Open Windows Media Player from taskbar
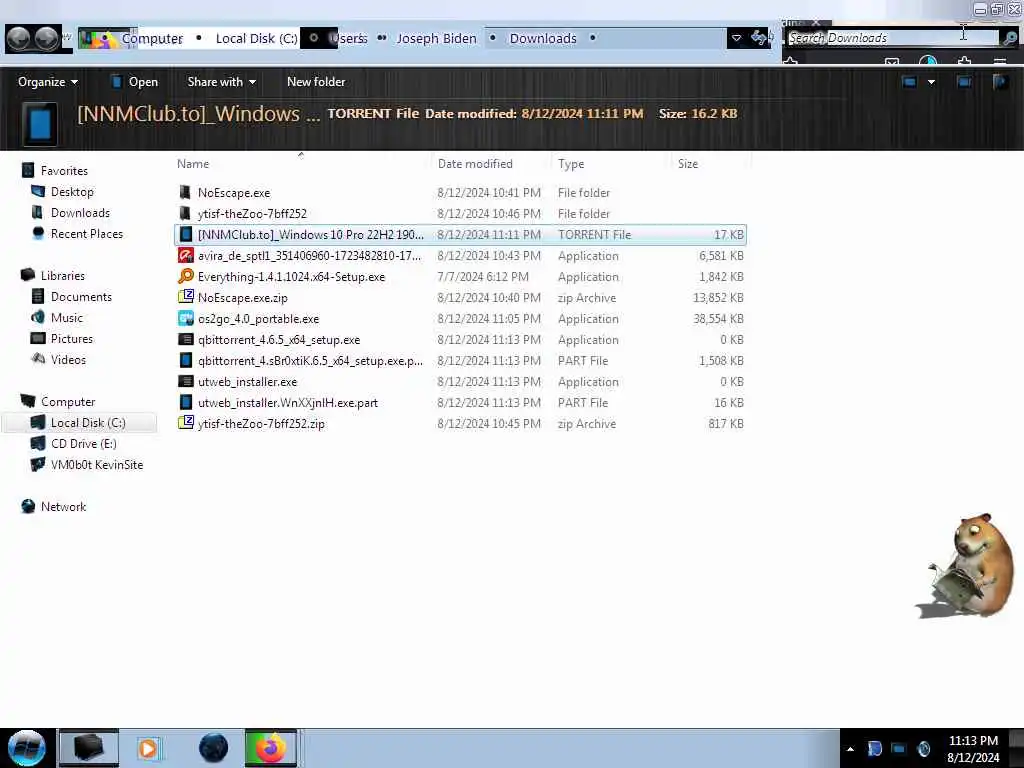The width and height of the screenshot is (1024, 768). pos(148,748)
